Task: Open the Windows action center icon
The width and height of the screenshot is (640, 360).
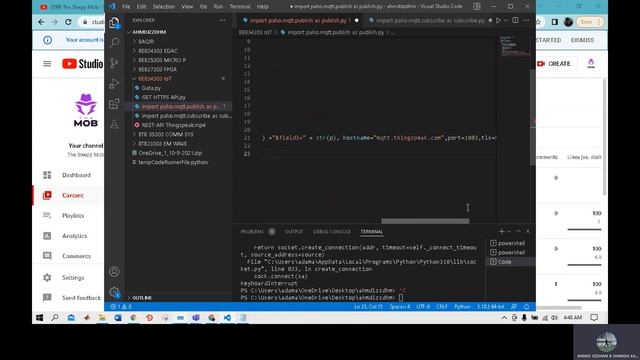Action: (594, 318)
